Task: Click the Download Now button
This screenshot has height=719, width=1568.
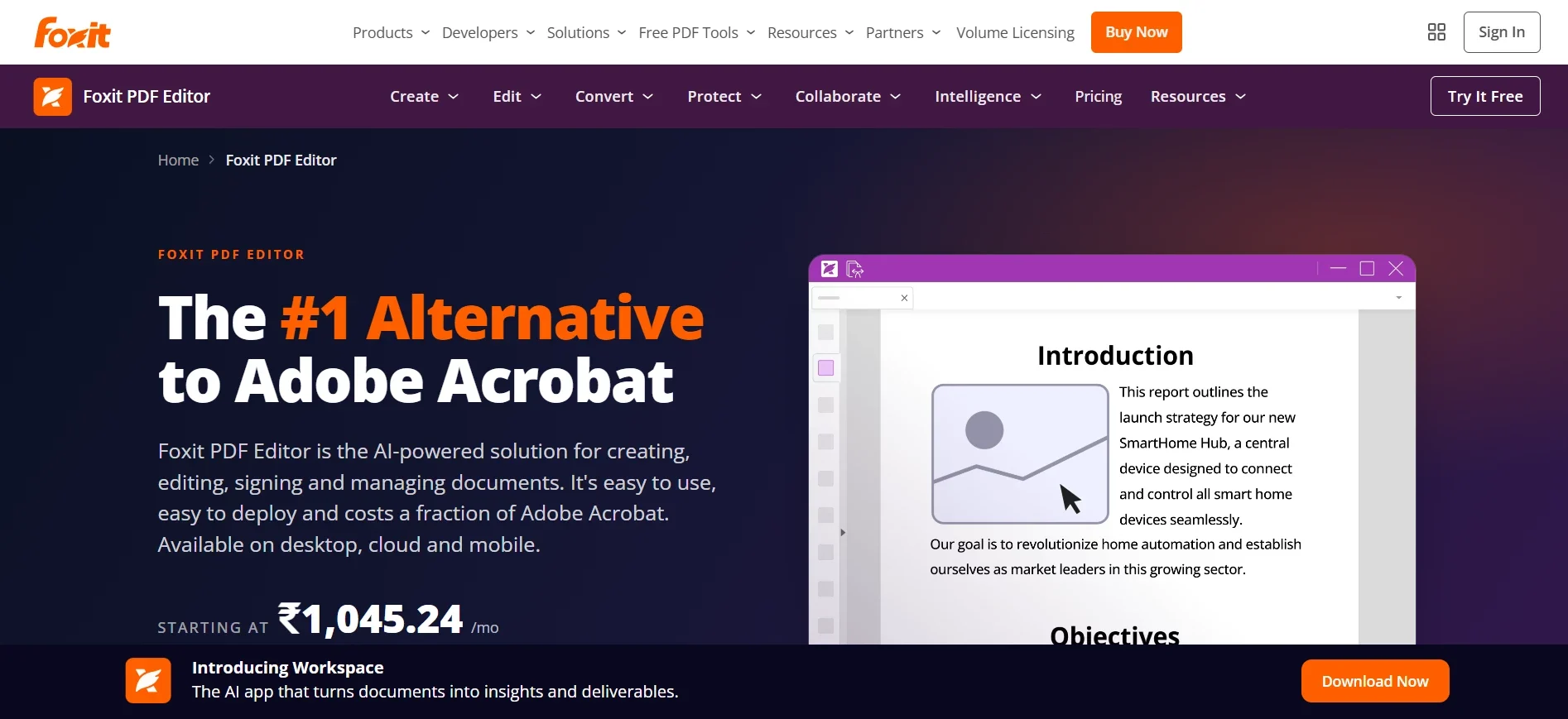Action: click(x=1375, y=681)
